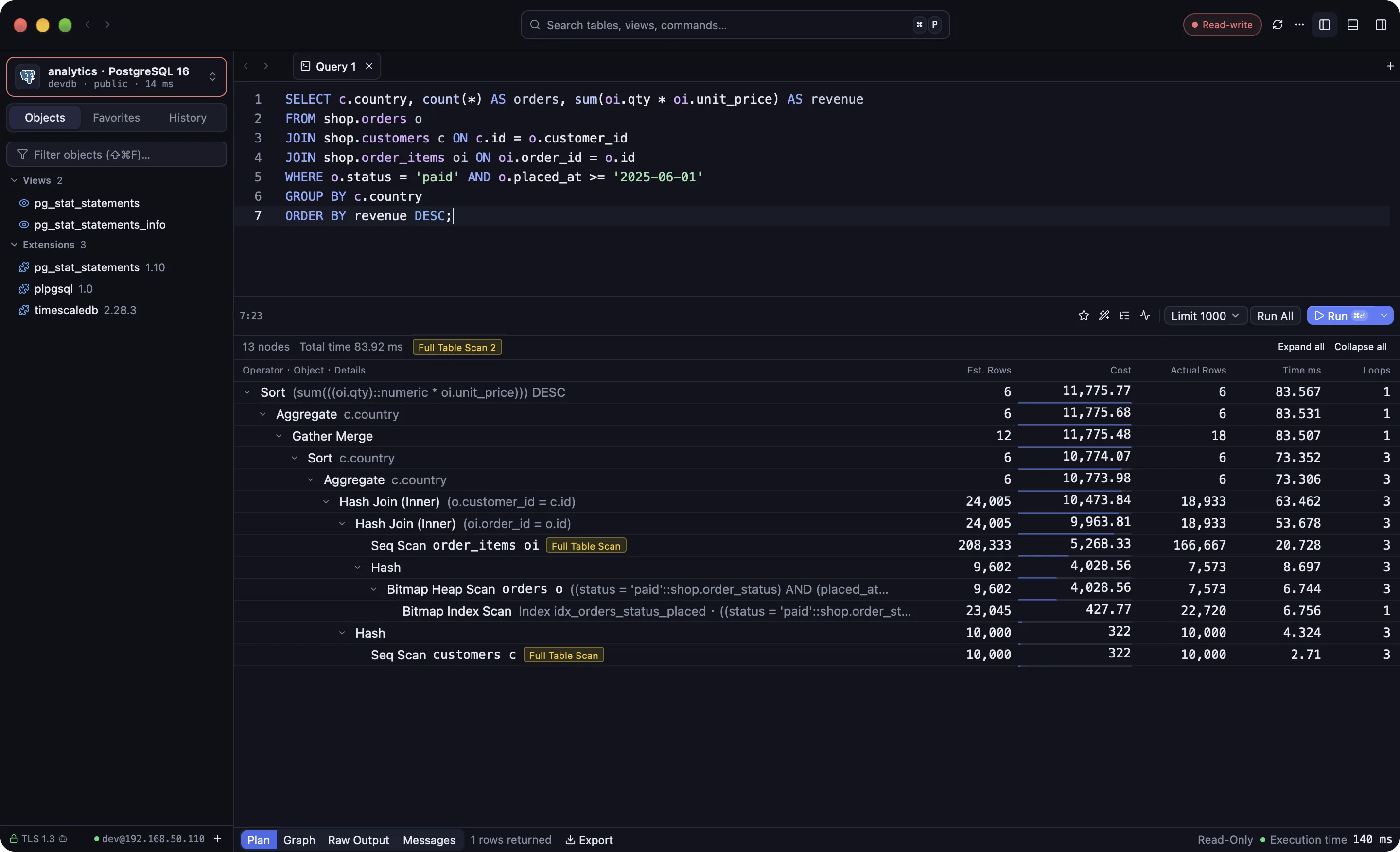Switch to the History tab
Image resolution: width=1400 pixels, height=852 pixels.
click(188, 118)
